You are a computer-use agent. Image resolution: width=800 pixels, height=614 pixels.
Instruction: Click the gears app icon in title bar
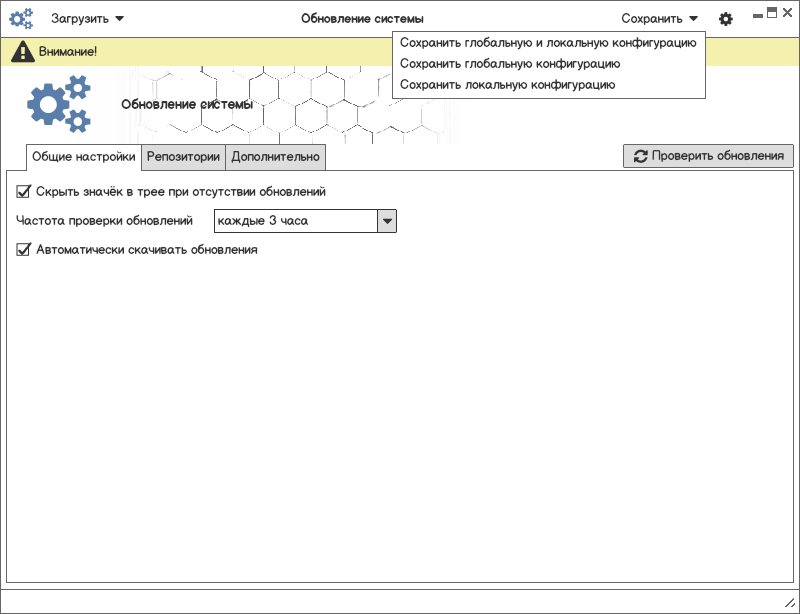tap(21, 19)
